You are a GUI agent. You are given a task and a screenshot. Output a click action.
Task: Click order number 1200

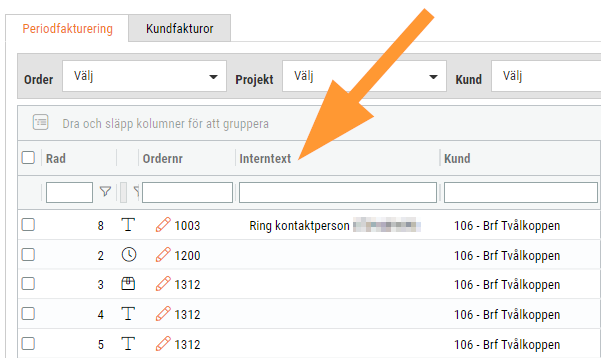[x=187, y=255]
